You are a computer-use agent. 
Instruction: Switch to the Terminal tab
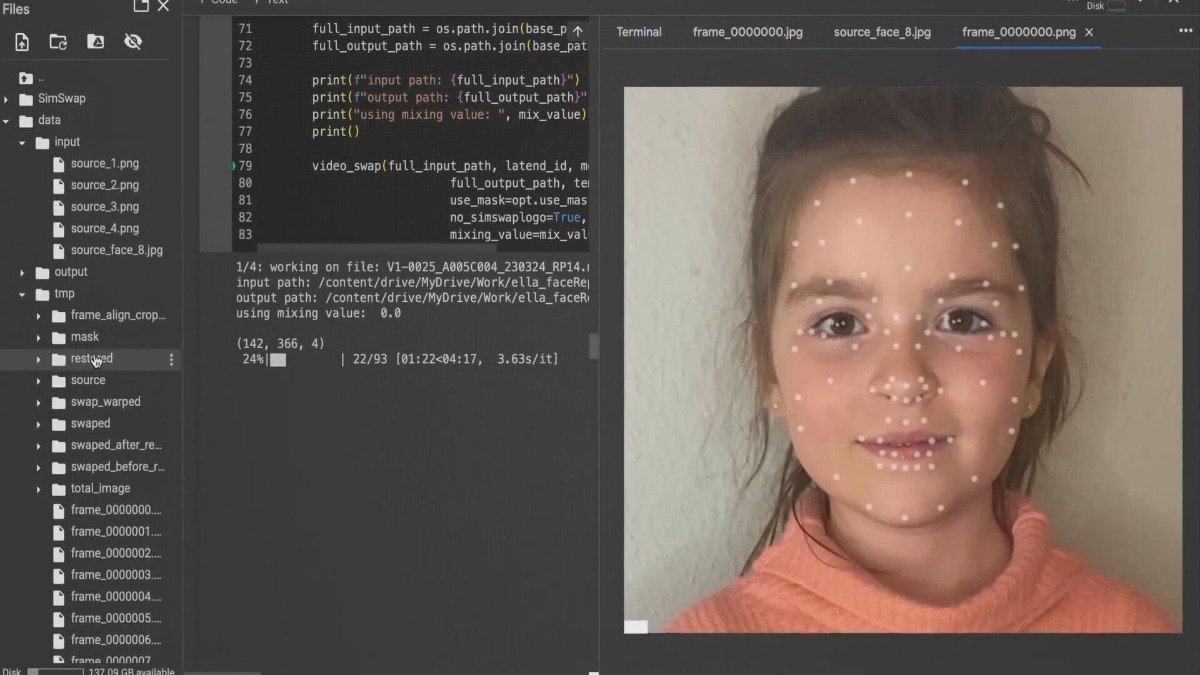639,32
